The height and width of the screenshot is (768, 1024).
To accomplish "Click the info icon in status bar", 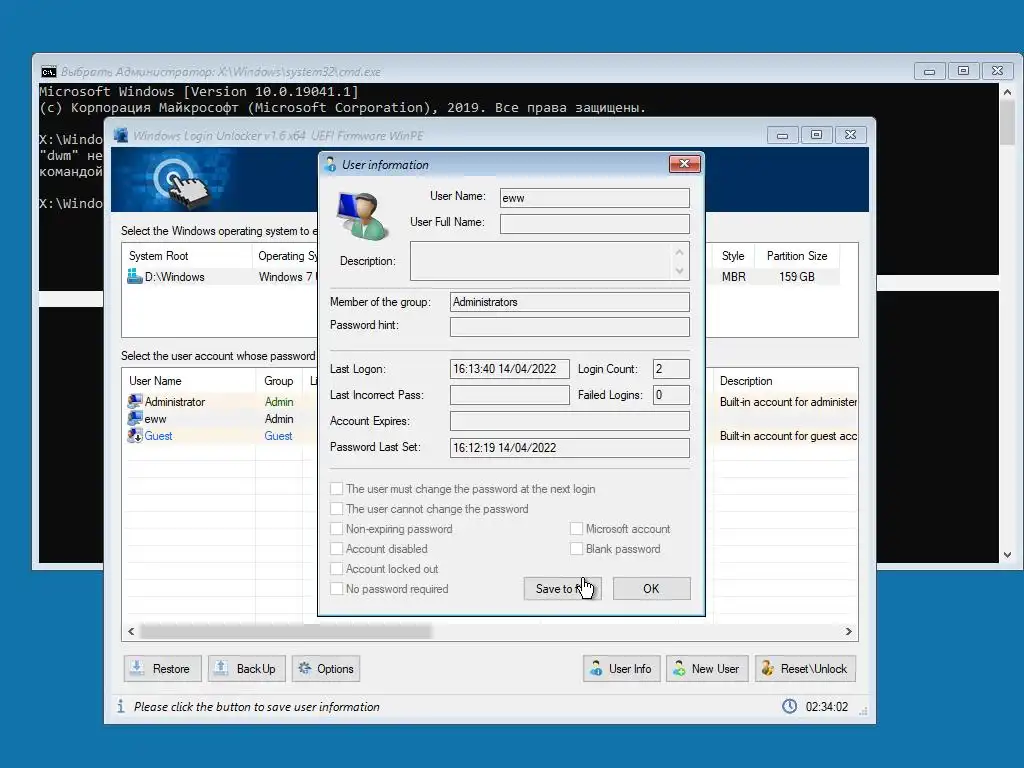I will 121,706.
